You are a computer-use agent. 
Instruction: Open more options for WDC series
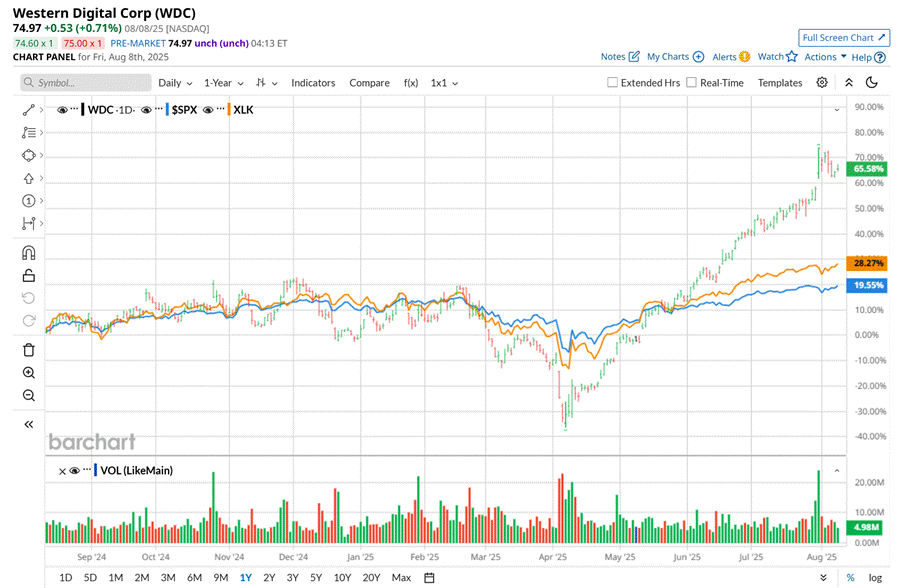pyautogui.click(x=74, y=108)
